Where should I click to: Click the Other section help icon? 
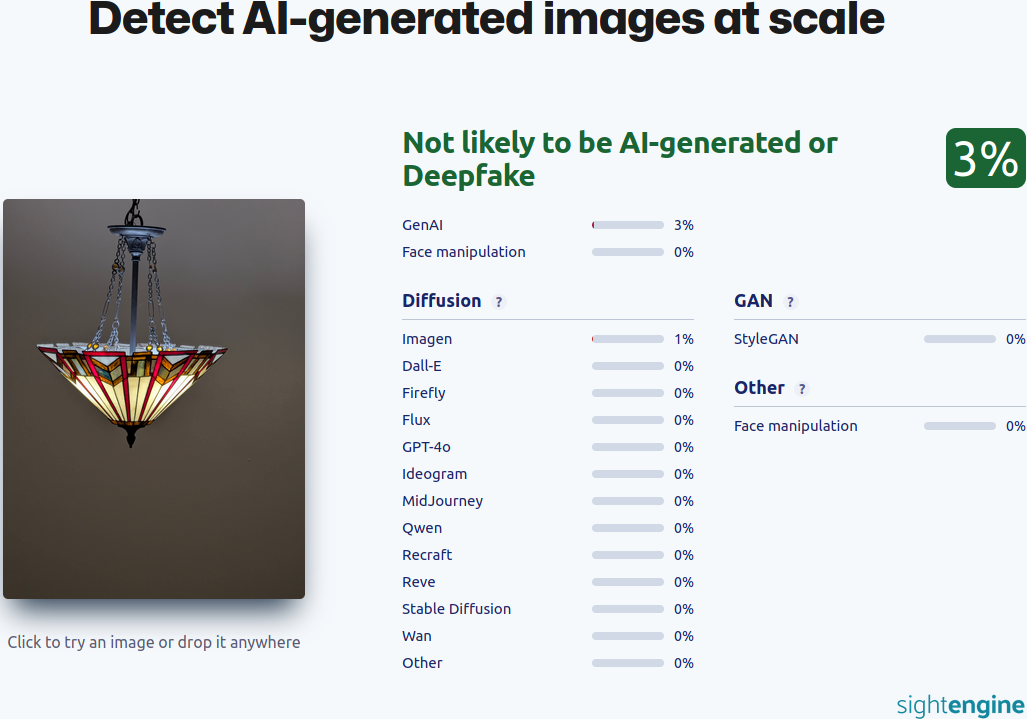802,389
